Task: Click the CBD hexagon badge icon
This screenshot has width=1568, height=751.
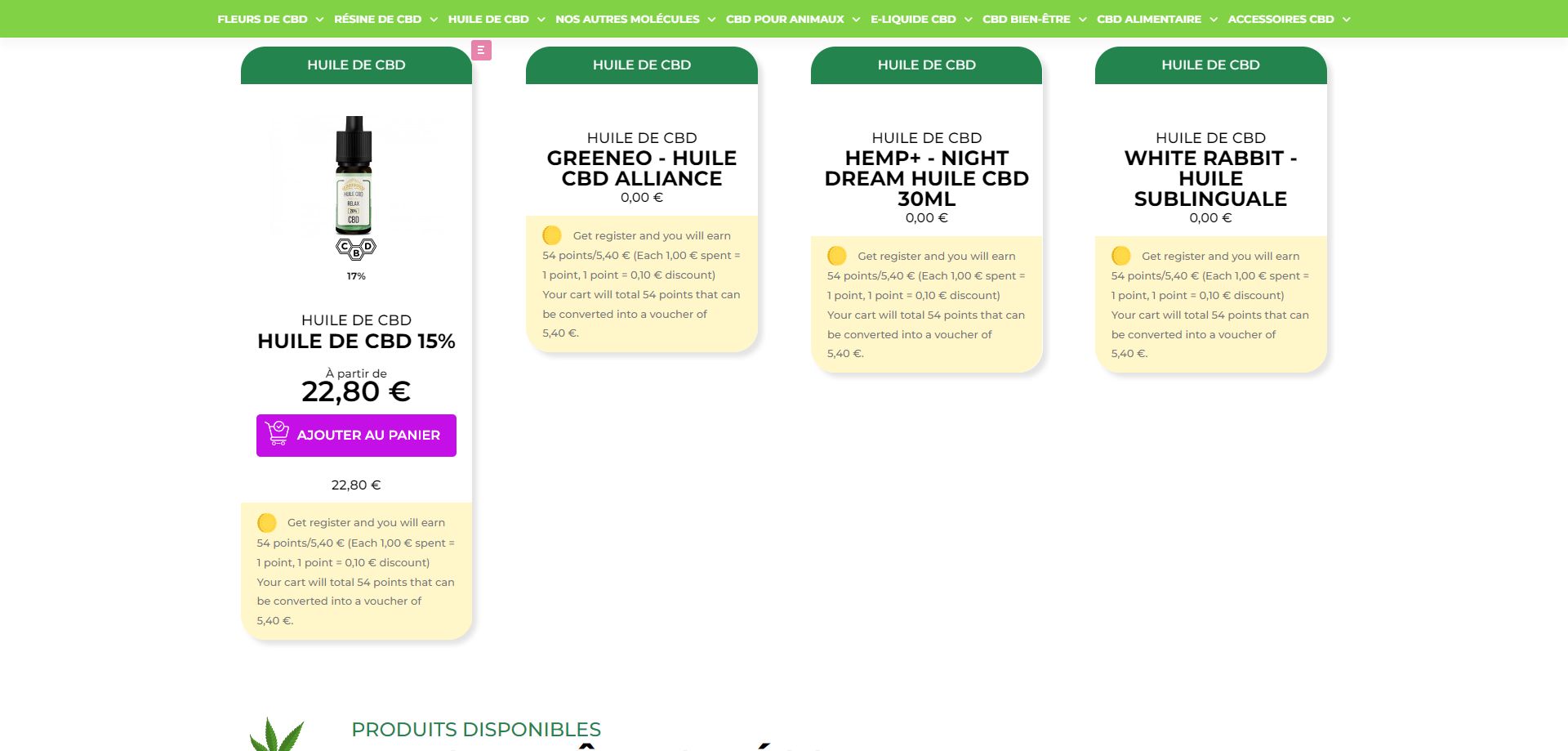Action: (356, 248)
